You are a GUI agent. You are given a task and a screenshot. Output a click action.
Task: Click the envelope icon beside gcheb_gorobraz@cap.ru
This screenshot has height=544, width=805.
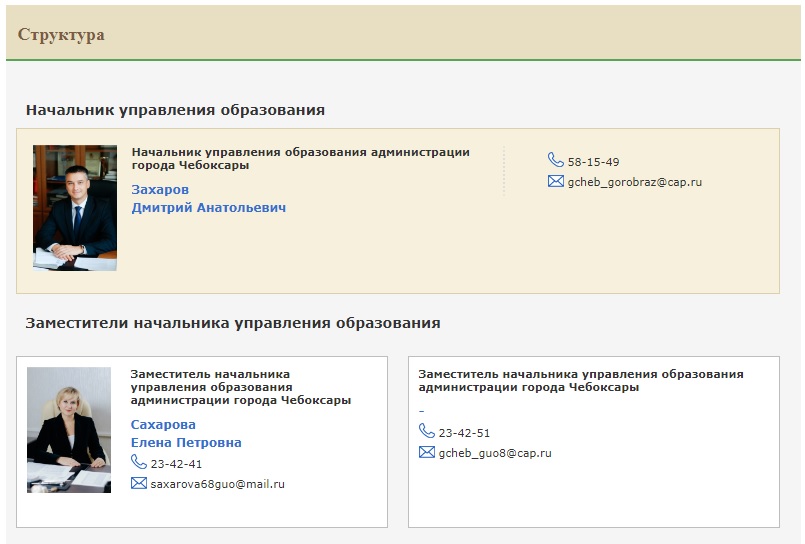[x=556, y=182]
